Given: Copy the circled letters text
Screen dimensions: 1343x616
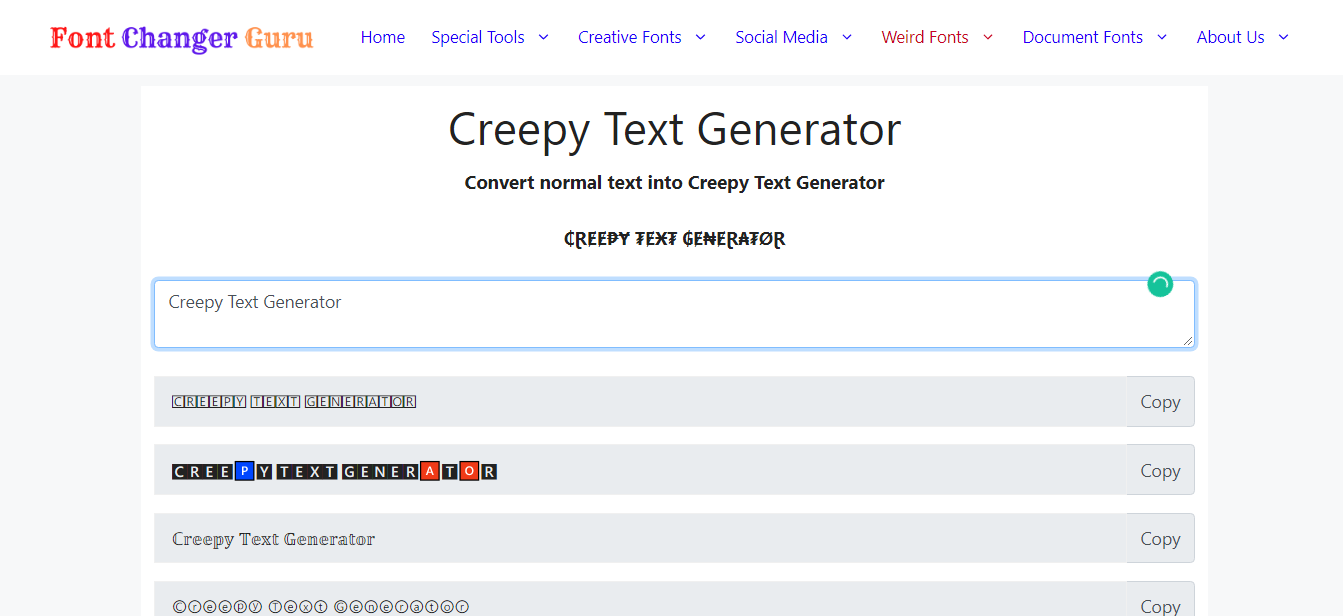Looking at the screenshot, I should pyautogui.click(x=1160, y=604).
